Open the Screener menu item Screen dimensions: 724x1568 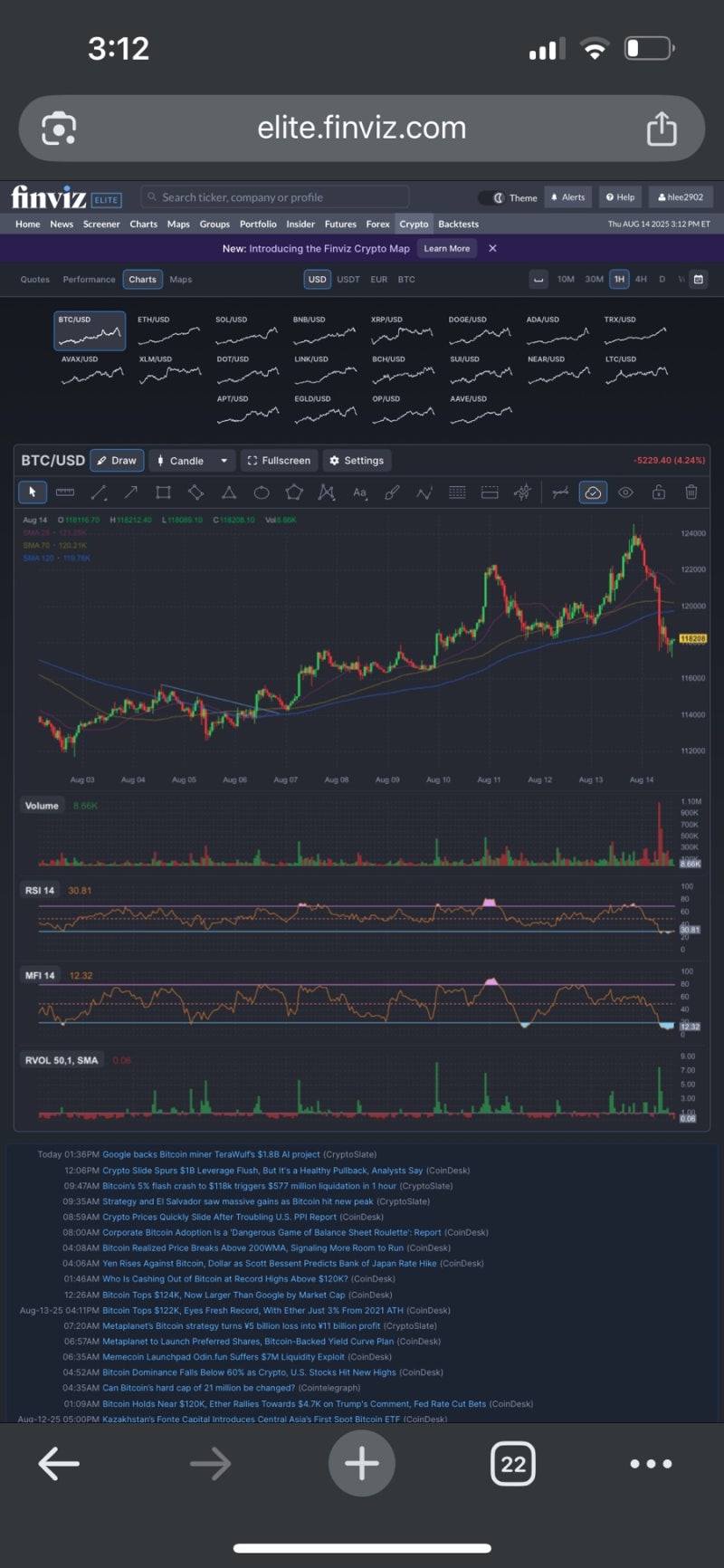coord(101,225)
